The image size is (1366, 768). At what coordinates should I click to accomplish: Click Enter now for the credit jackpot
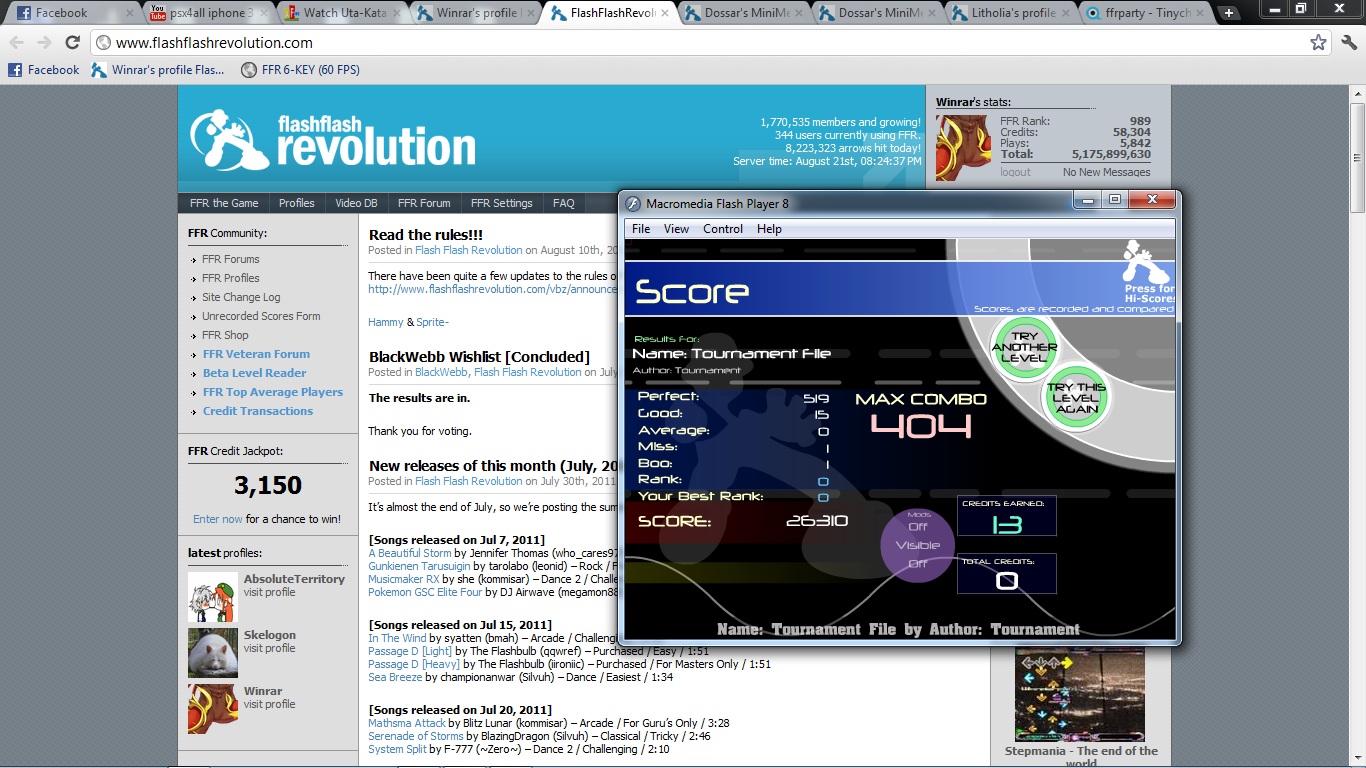(218, 519)
